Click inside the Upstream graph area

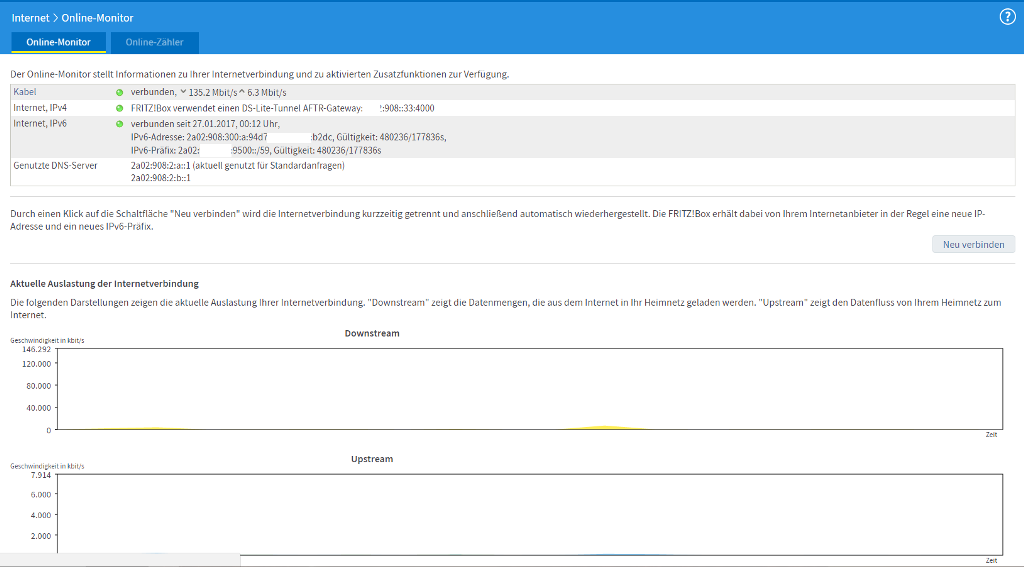click(527, 513)
